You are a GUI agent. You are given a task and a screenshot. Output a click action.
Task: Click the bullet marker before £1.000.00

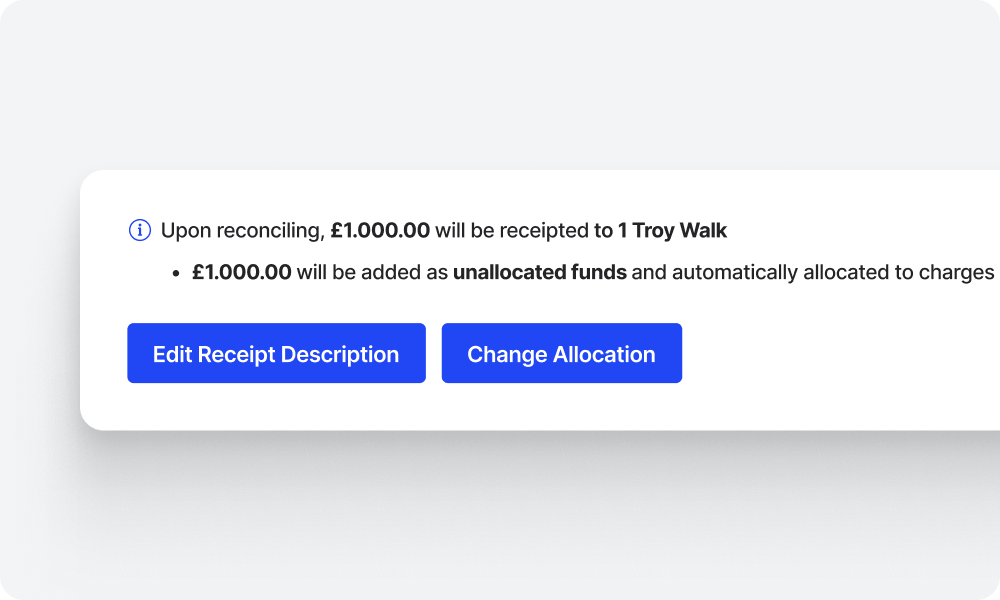point(176,271)
